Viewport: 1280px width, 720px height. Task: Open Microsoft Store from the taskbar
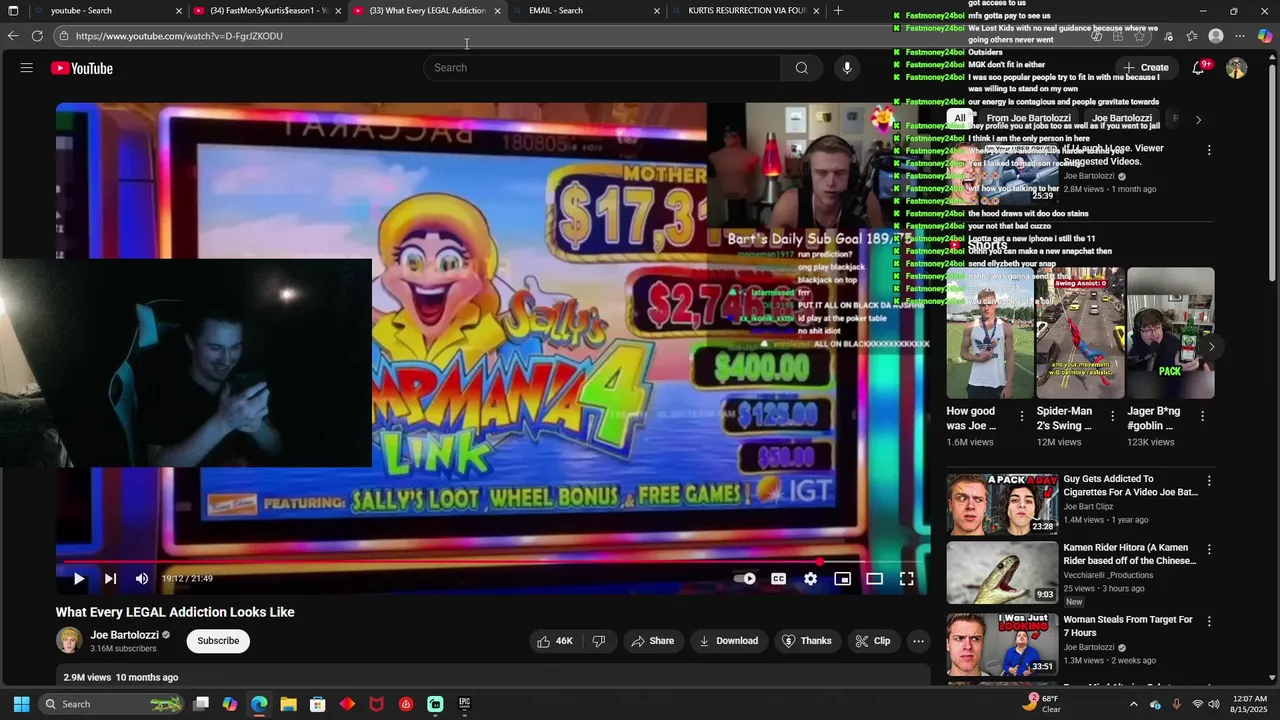(318, 704)
